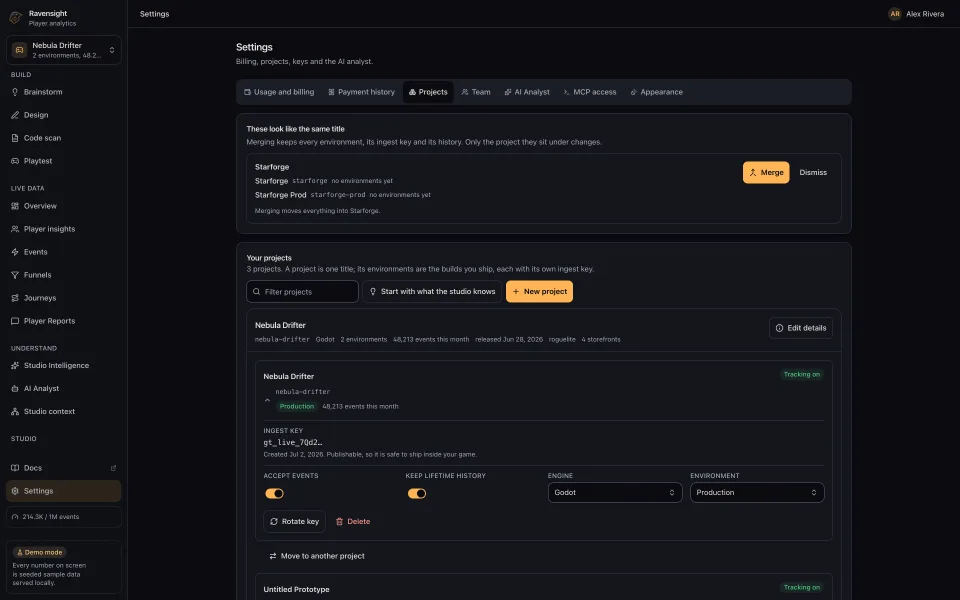Click the Overview dashboard icon
960x600 pixels.
[15, 206]
